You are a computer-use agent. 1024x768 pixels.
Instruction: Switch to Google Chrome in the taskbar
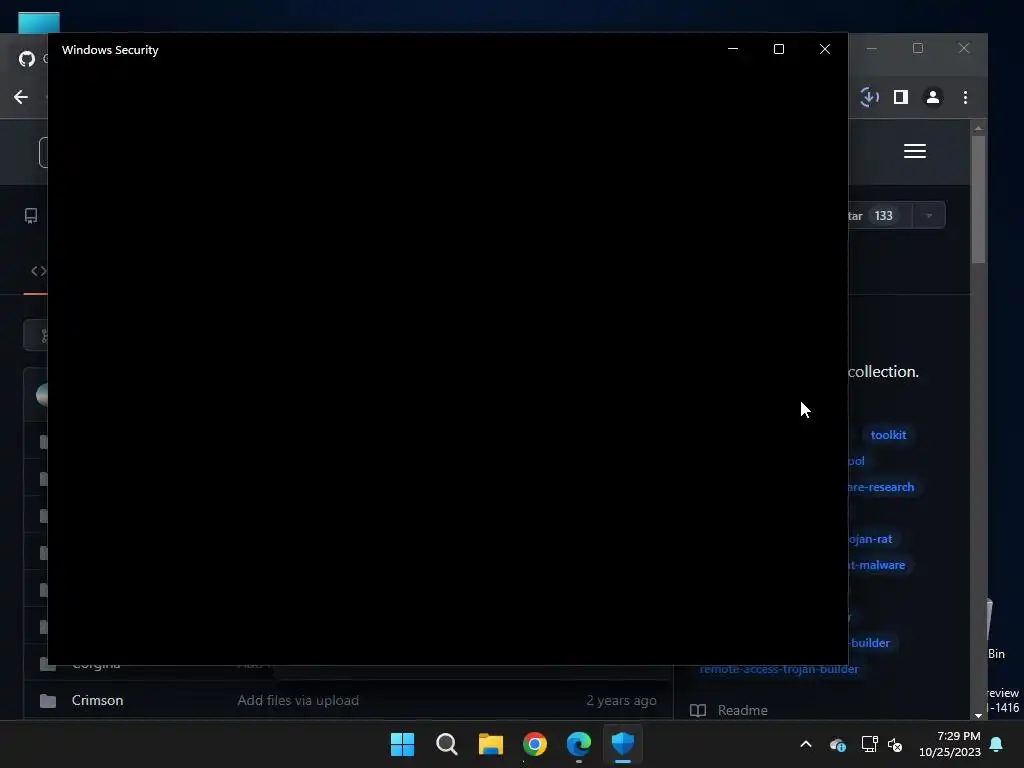coord(535,744)
